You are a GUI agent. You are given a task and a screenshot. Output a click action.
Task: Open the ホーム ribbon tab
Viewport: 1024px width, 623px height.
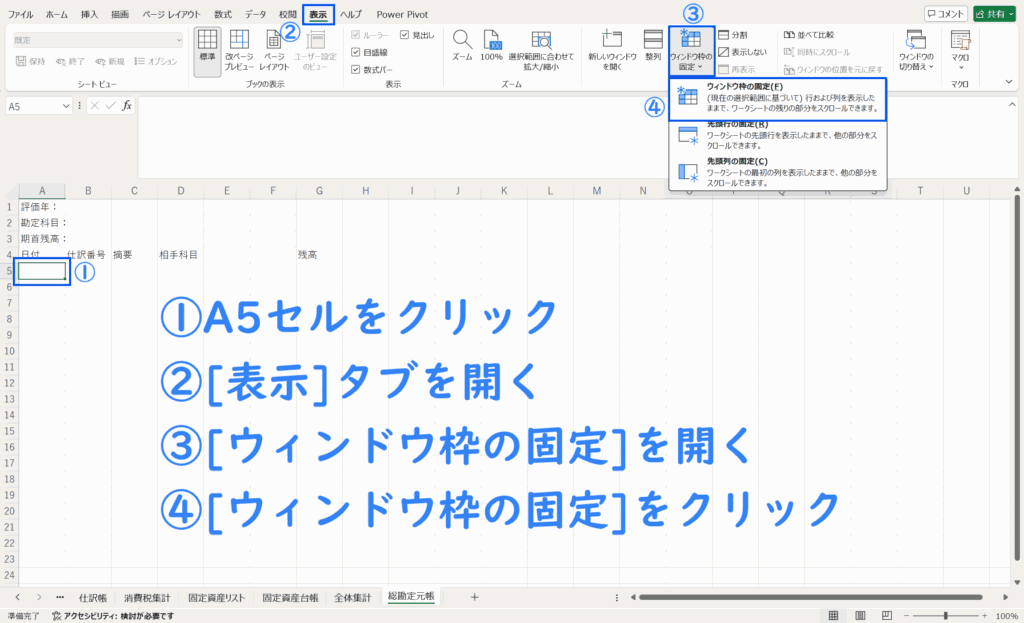(x=57, y=14)
